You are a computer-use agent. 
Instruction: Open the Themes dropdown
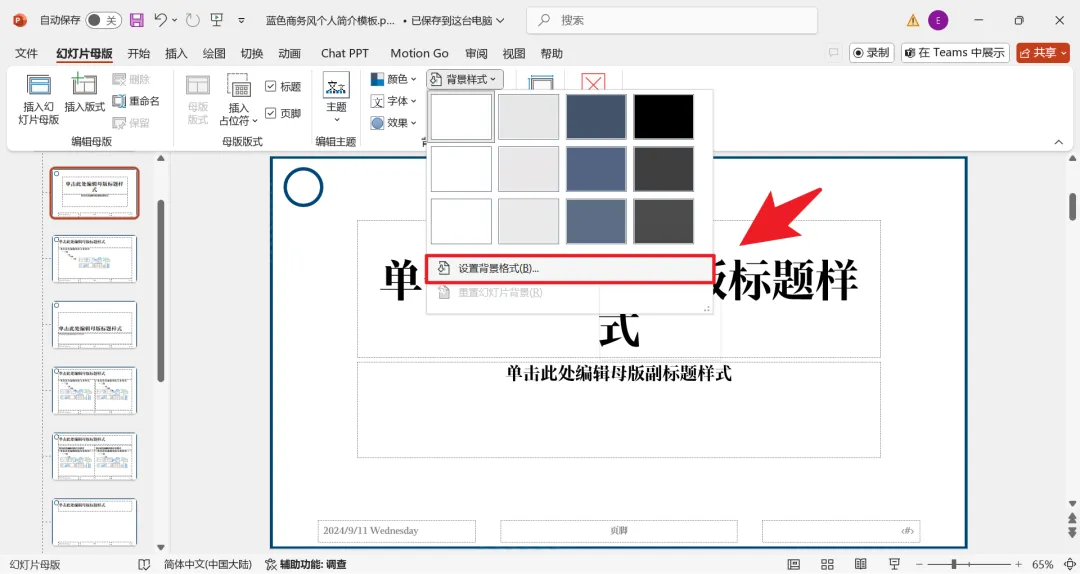click(x=336, y=99)
